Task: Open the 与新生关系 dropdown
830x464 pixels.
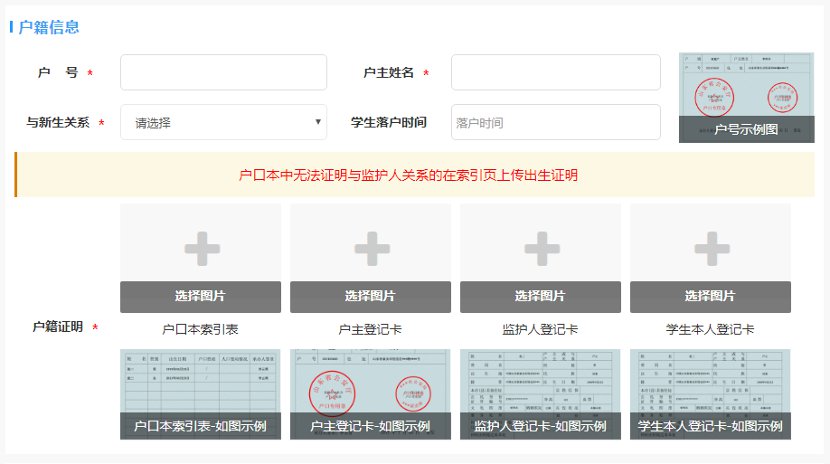Action: pyautogui.click(x=223, y=122)
